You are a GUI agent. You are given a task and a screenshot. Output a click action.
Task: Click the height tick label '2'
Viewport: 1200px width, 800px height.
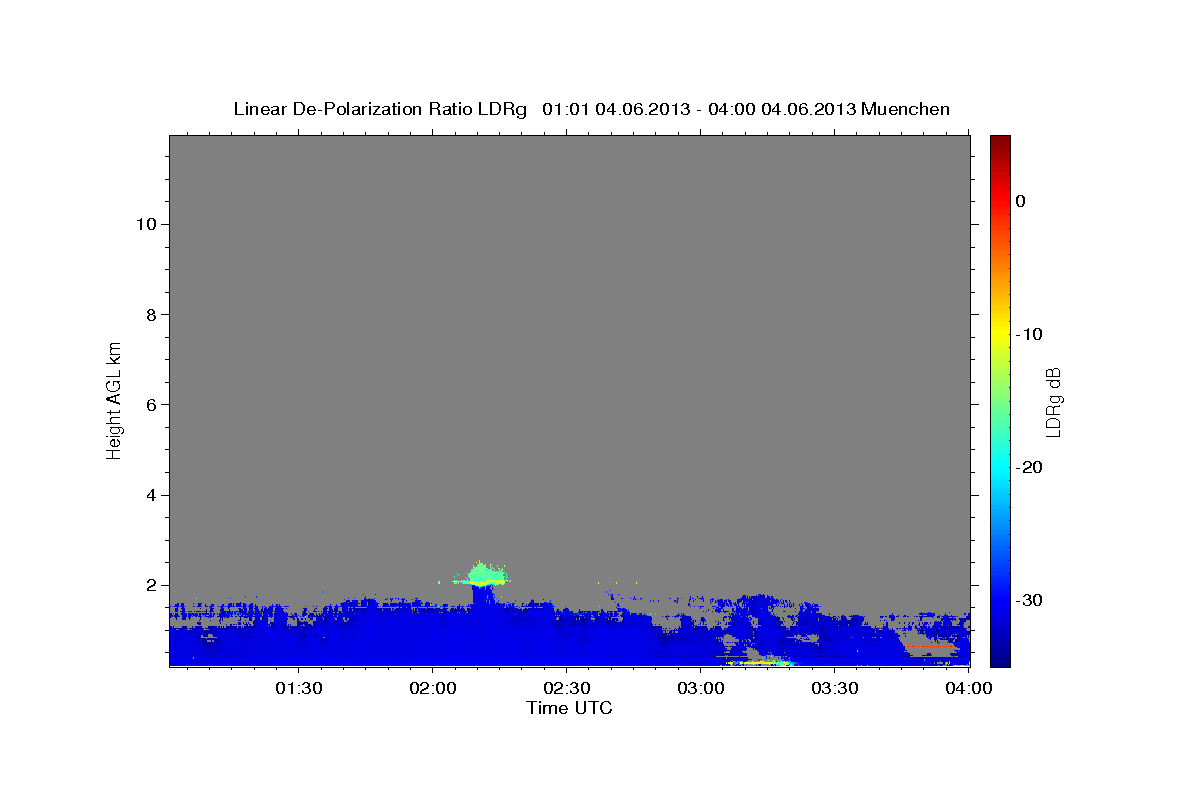click(149, 585)
